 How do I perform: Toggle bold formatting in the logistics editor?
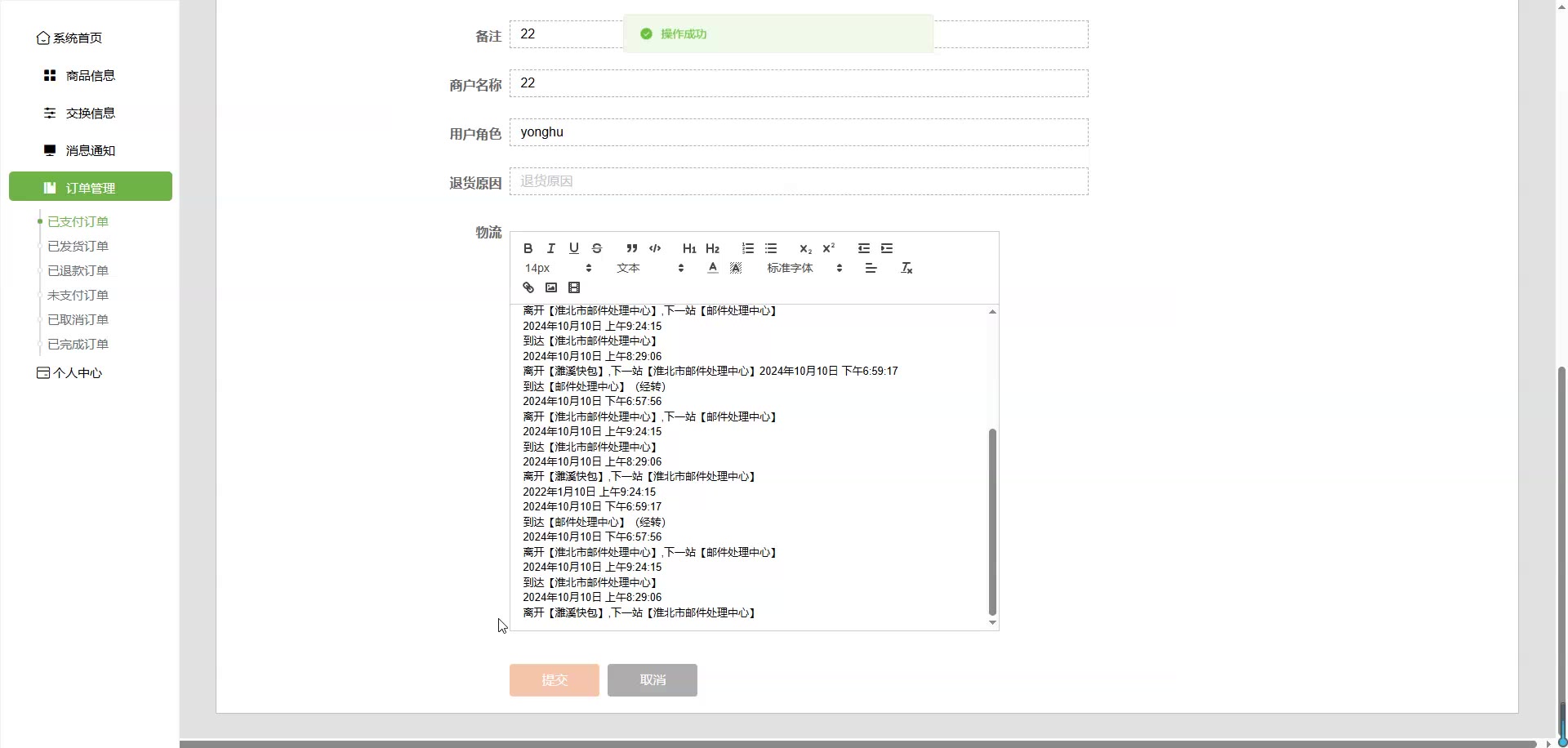528,248
